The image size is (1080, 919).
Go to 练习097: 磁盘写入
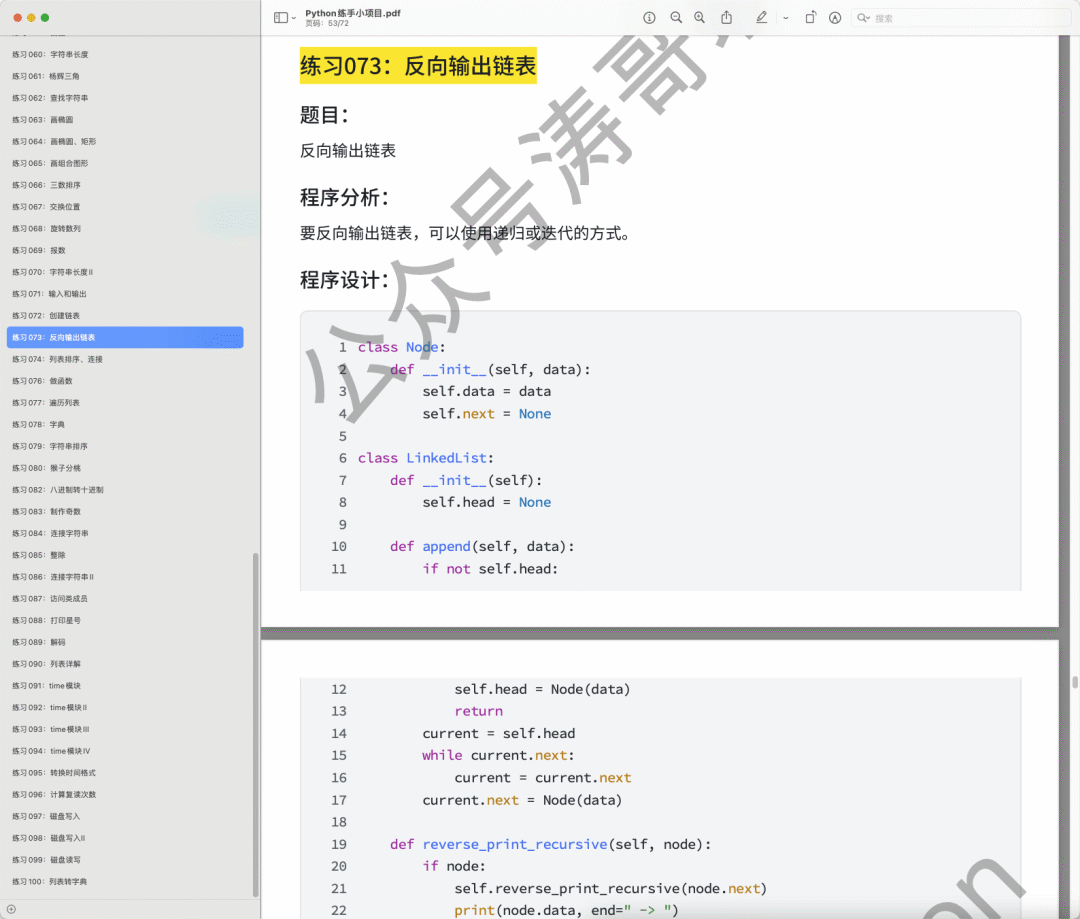[46, 816]
